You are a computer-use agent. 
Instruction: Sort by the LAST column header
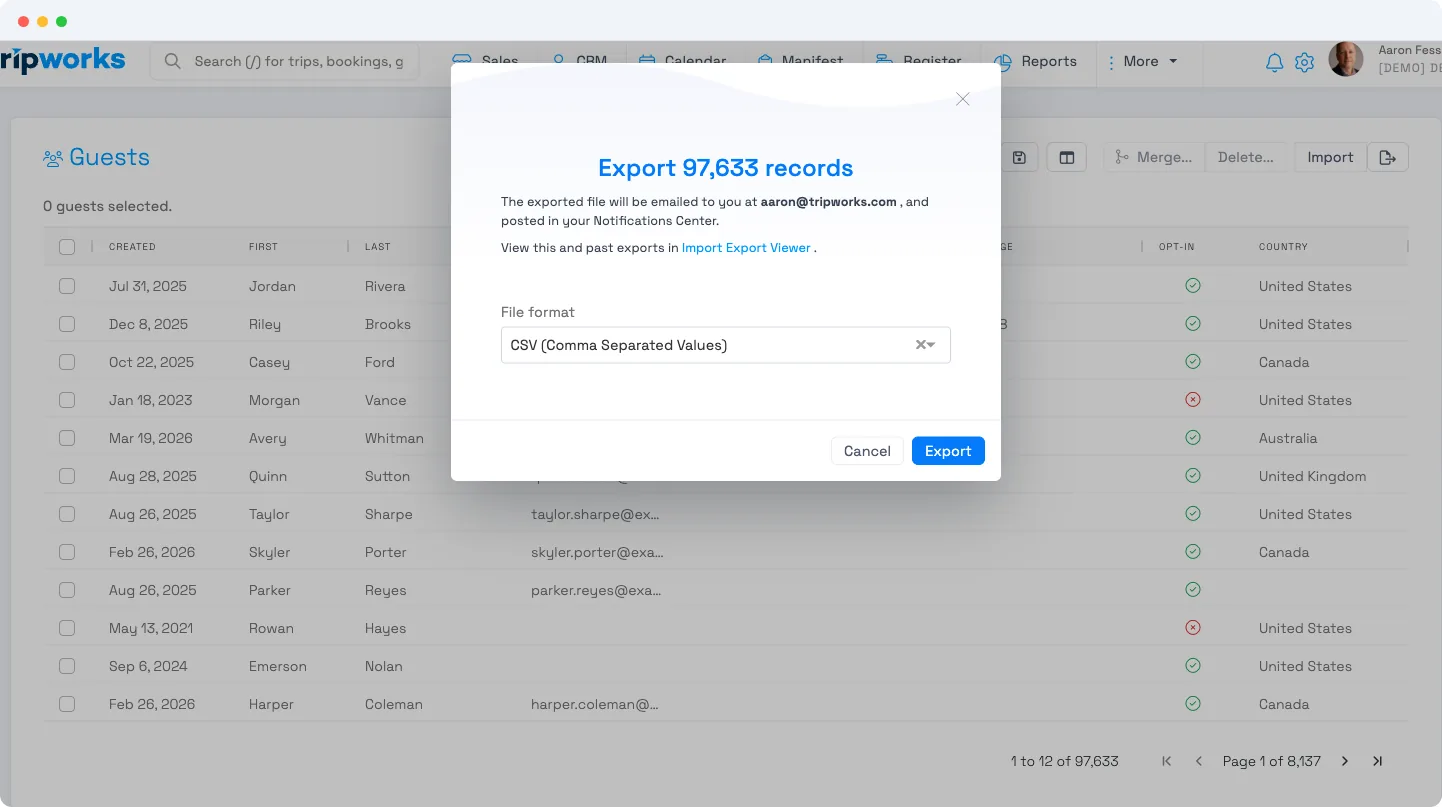click(x=378, y=246)
